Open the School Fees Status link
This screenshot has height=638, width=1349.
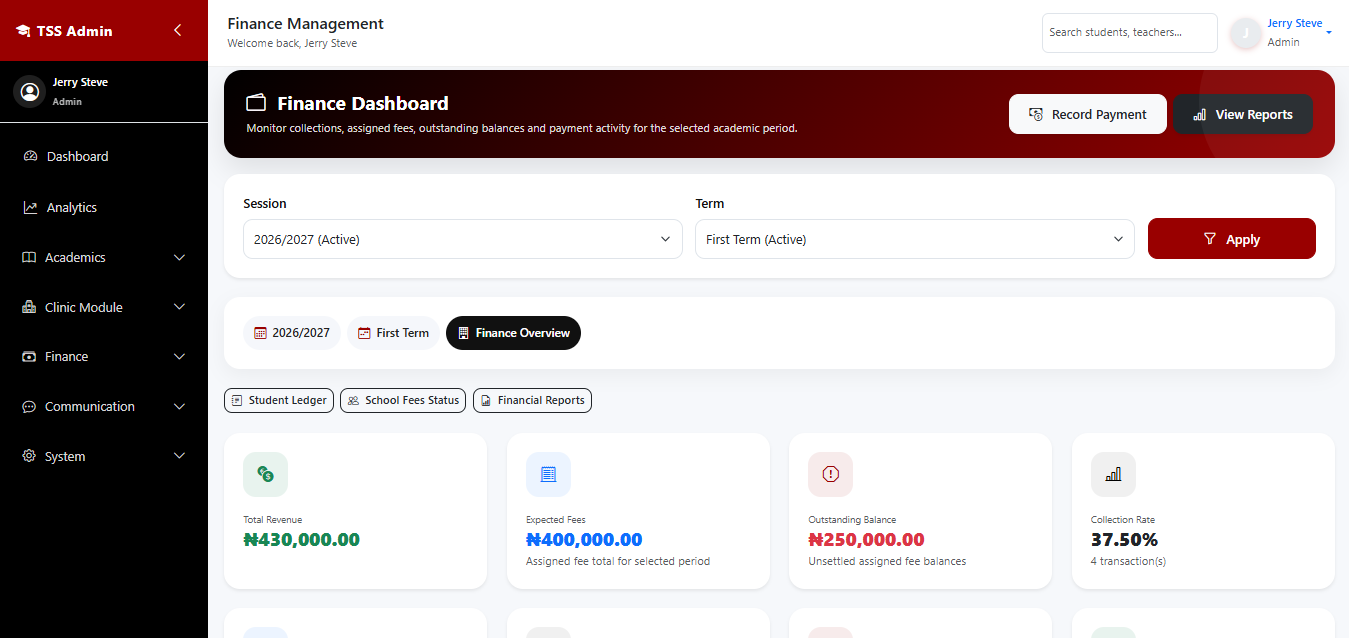(403, 400)
